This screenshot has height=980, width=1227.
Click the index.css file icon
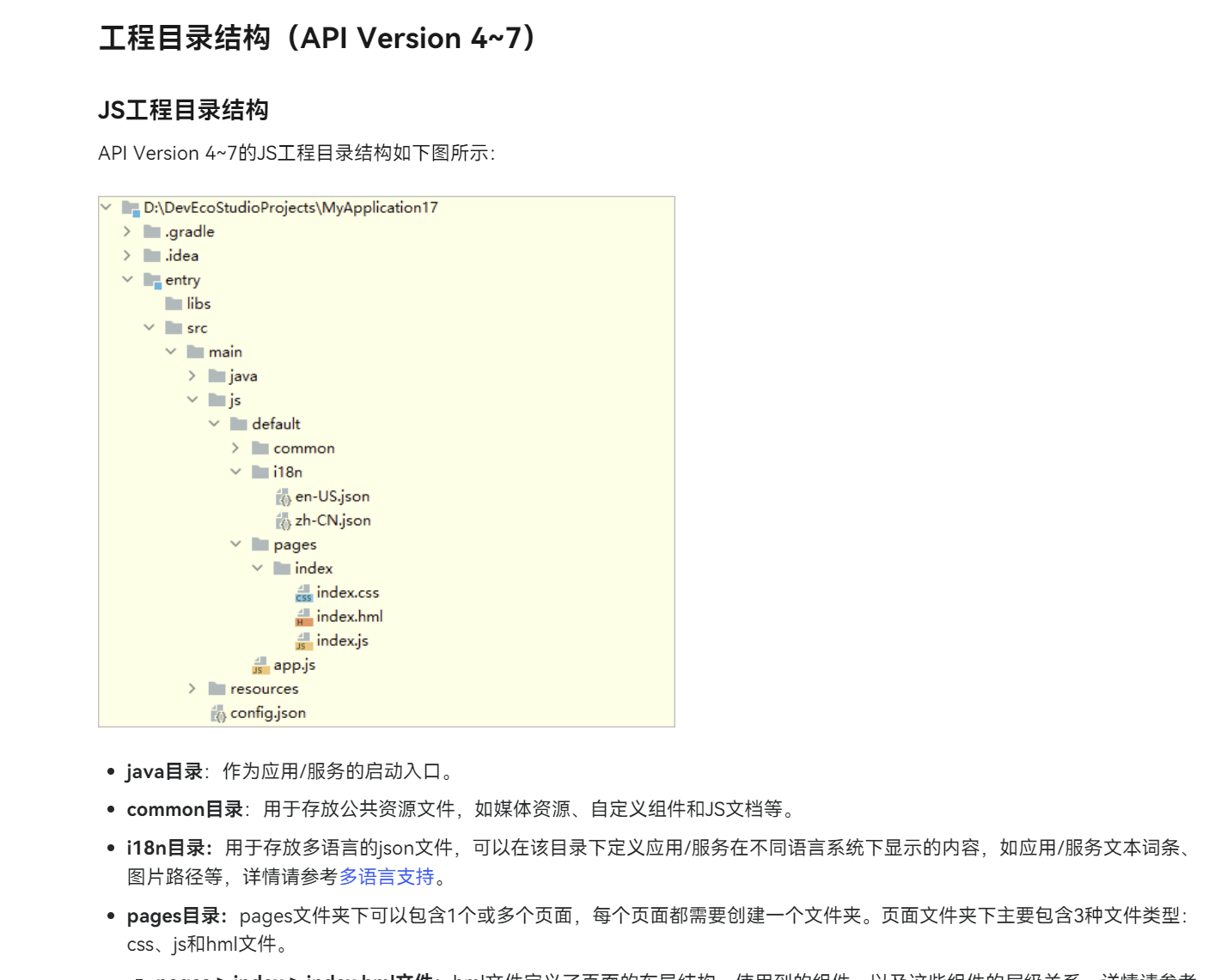[303, 593]
